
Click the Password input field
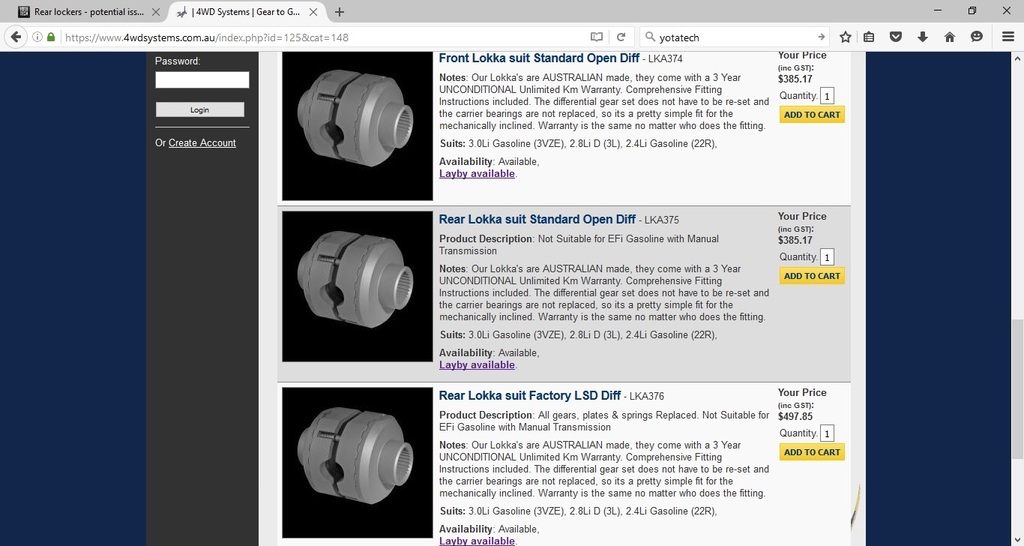202,80
